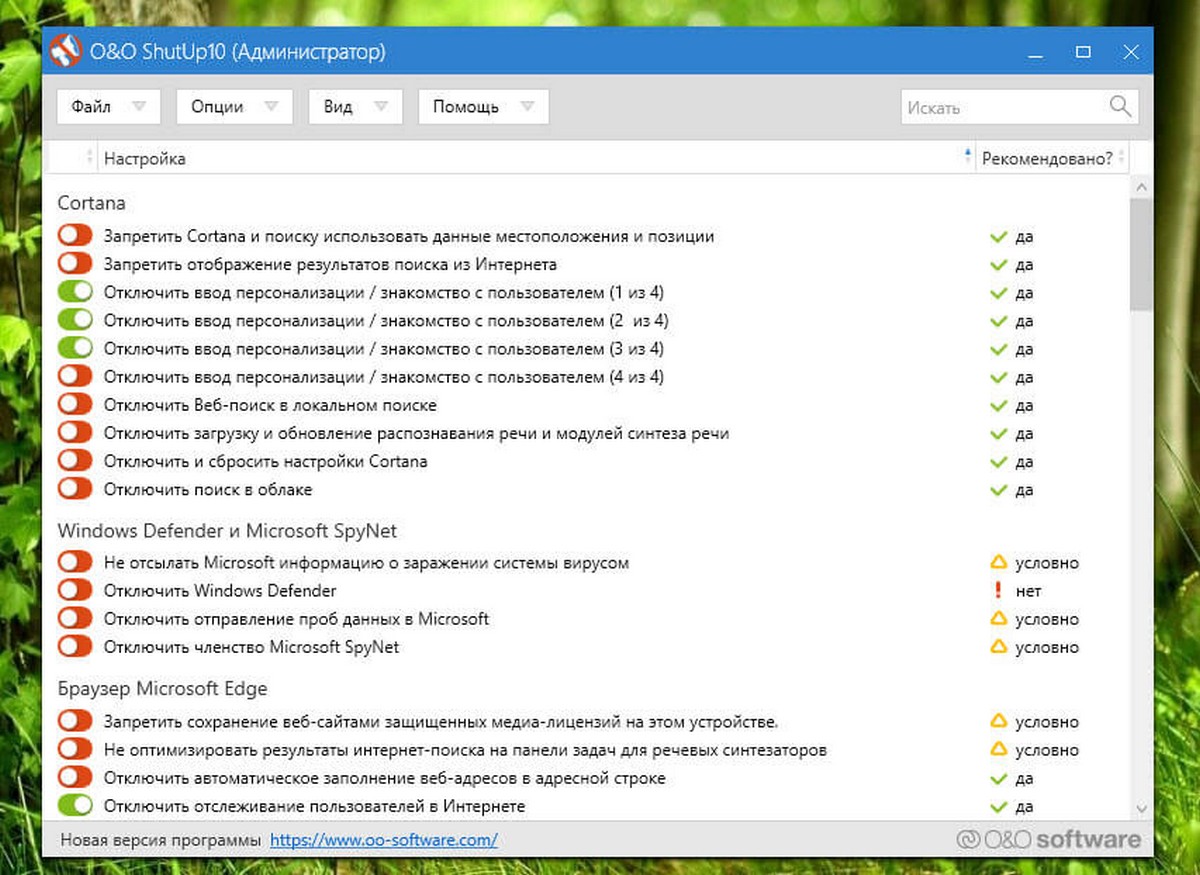Image resolution: width=1200 pixels, height=875 pixels.
Task: Click yellow triangle beside 'Не оптимизировать результаты интернет-поиска'
Action: click(x=997, y=749)
